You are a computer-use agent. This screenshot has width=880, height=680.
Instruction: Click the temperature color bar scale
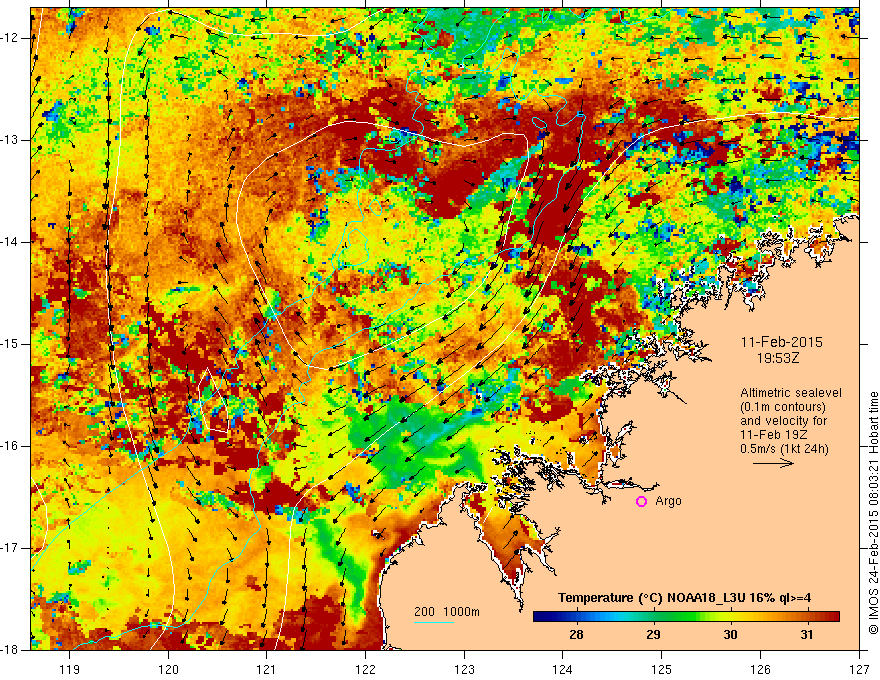point(686,617)
